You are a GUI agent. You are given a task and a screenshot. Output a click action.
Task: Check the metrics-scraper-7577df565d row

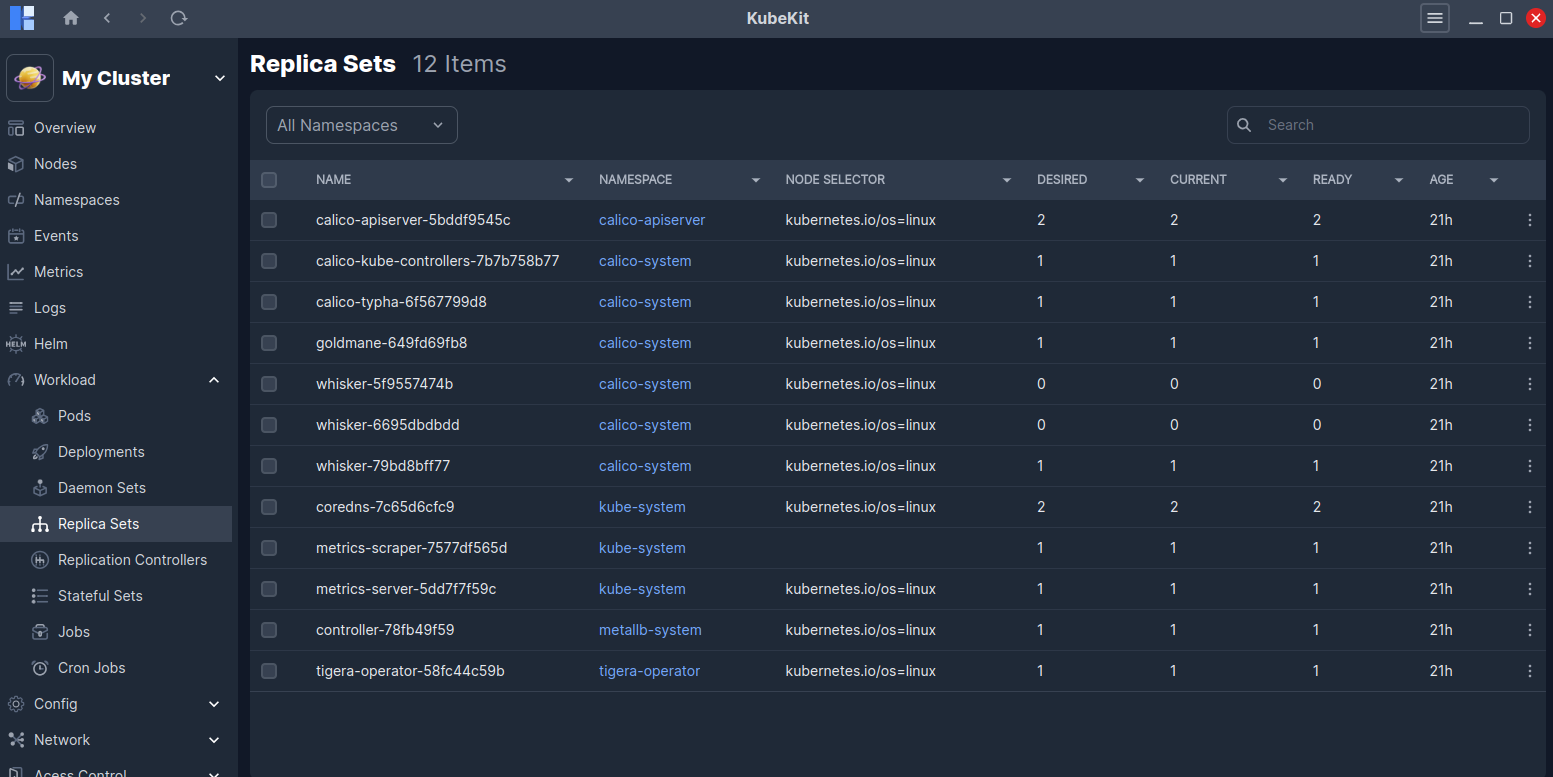269,548
